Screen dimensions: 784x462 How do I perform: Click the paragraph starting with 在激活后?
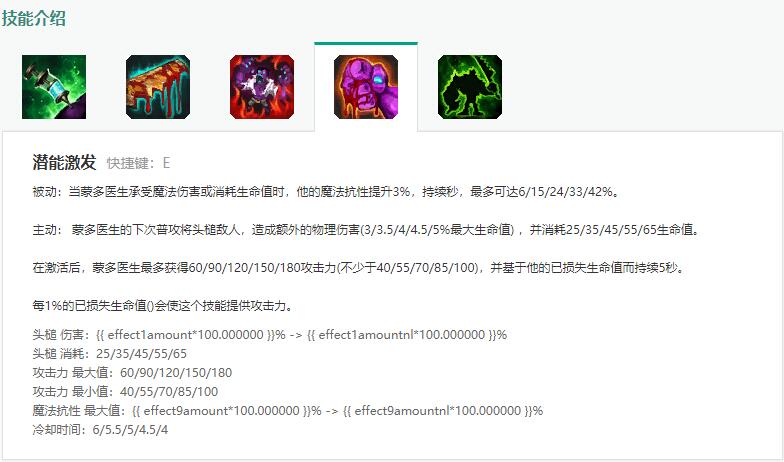[359, 268]
